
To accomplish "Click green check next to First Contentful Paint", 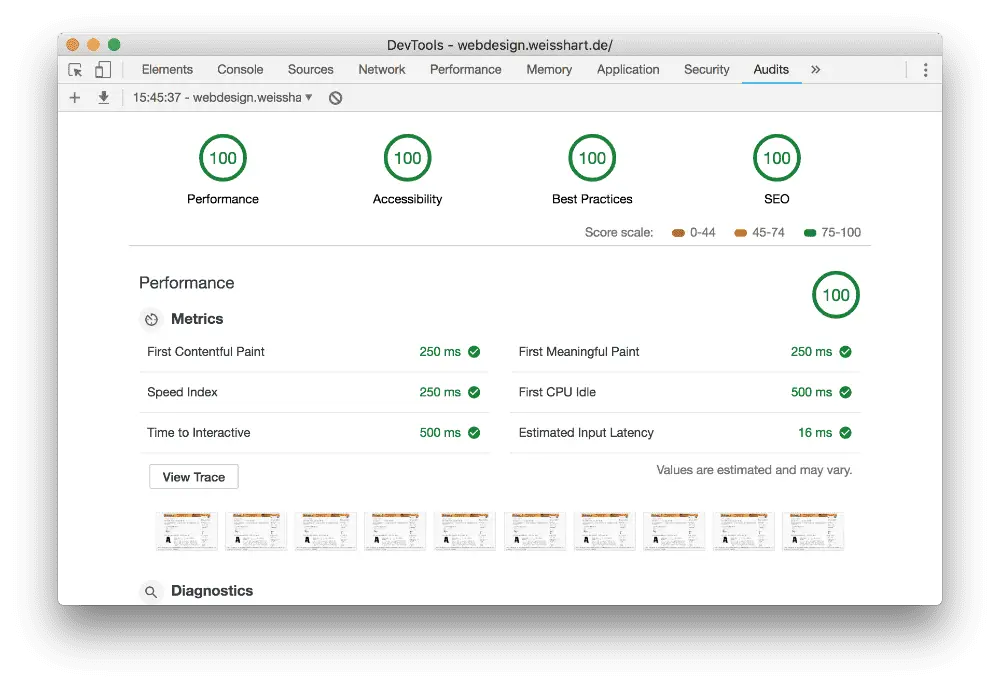I will (474, 352).
